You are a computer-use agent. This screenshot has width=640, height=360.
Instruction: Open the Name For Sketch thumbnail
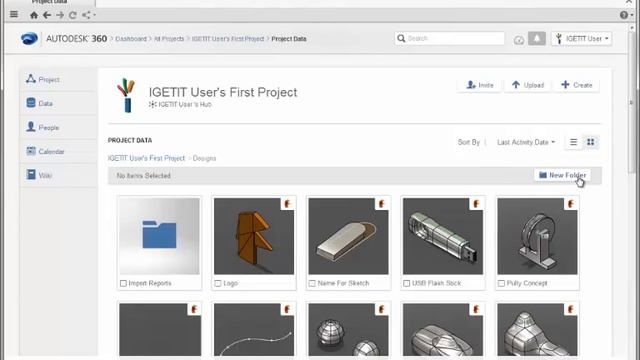click(x=349, y=236)
